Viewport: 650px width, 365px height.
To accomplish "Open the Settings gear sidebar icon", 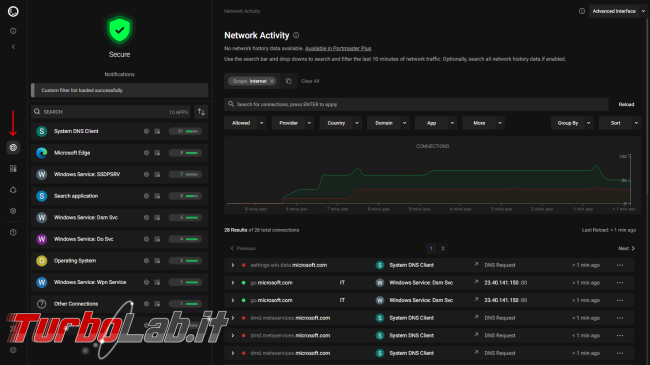I will point(13,211).
